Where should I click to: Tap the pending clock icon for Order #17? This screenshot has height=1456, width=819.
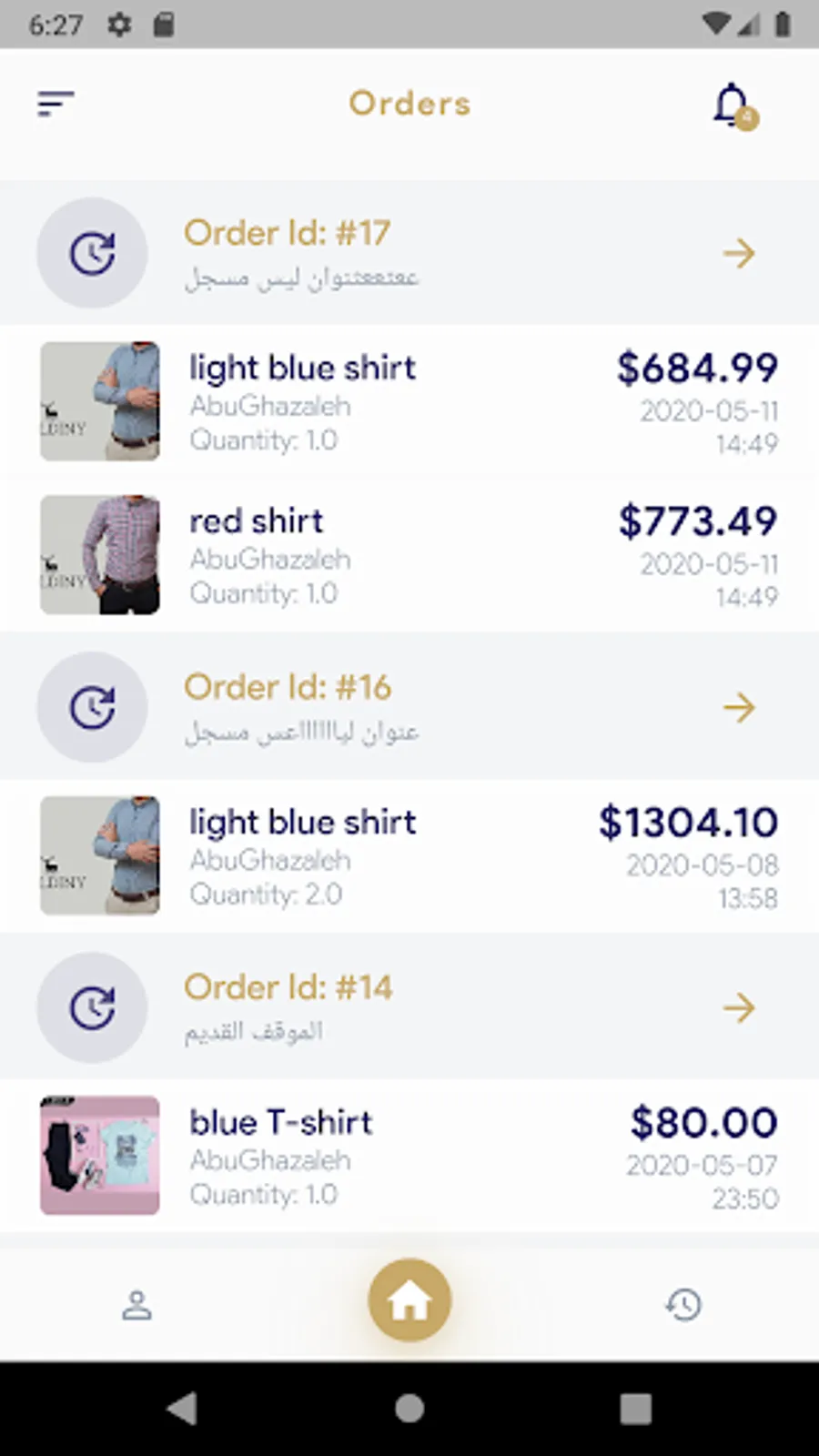(92, 253)
